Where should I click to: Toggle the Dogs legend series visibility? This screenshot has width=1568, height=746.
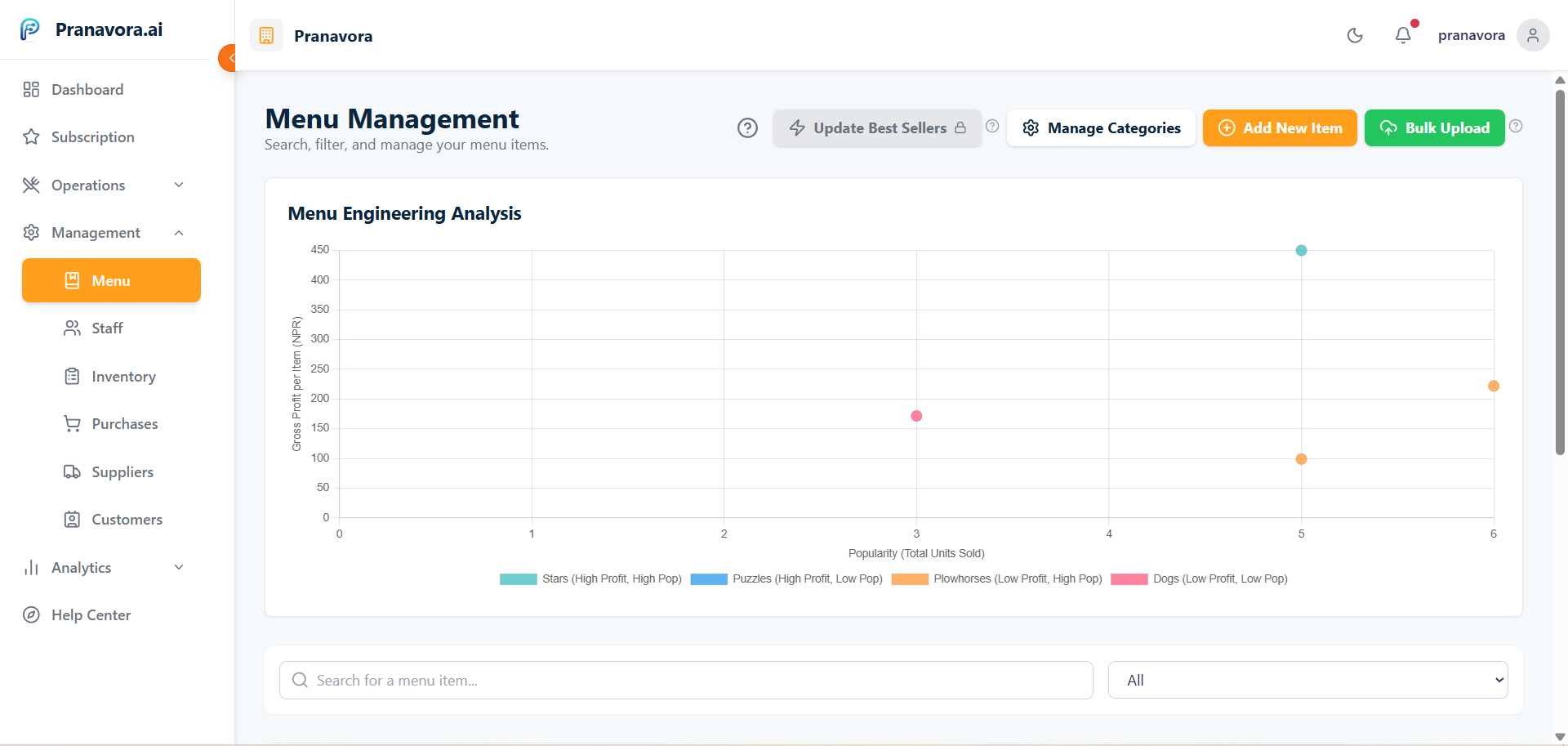[1199, 578]
